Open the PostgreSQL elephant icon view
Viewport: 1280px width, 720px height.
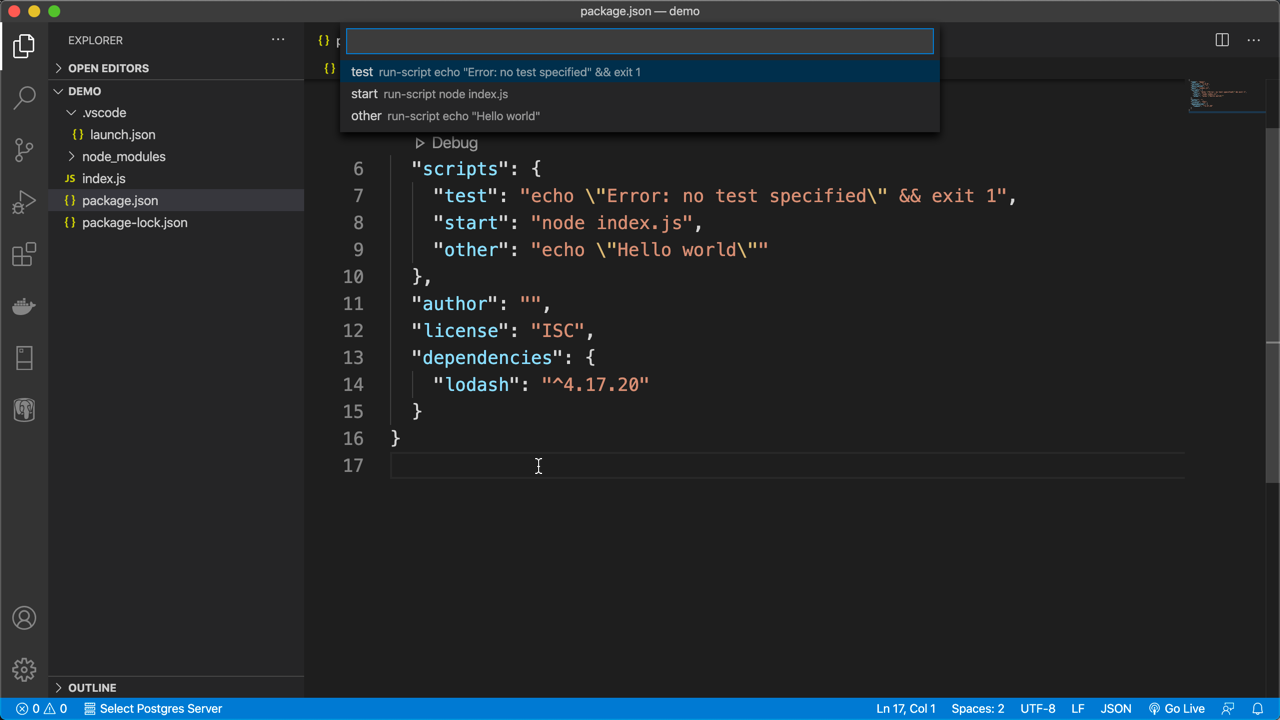point(24,410)
